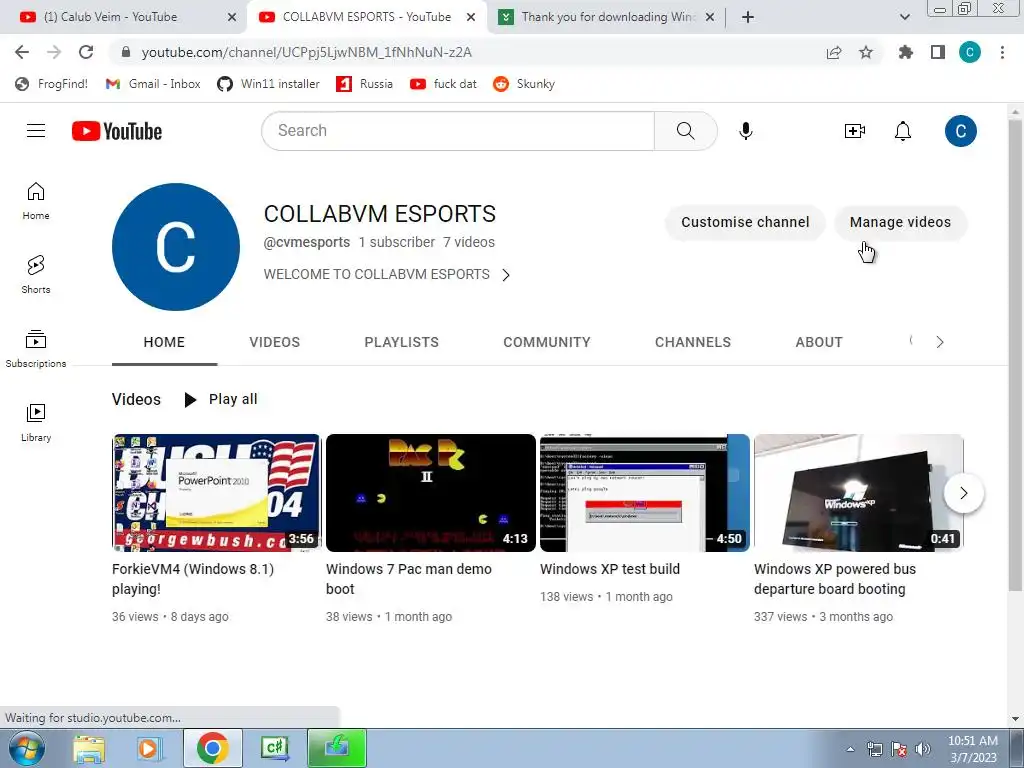Viewport: 1024px width, 768px height.
Task: Open Skunky bookmark
Action: (x=524, y=84)
